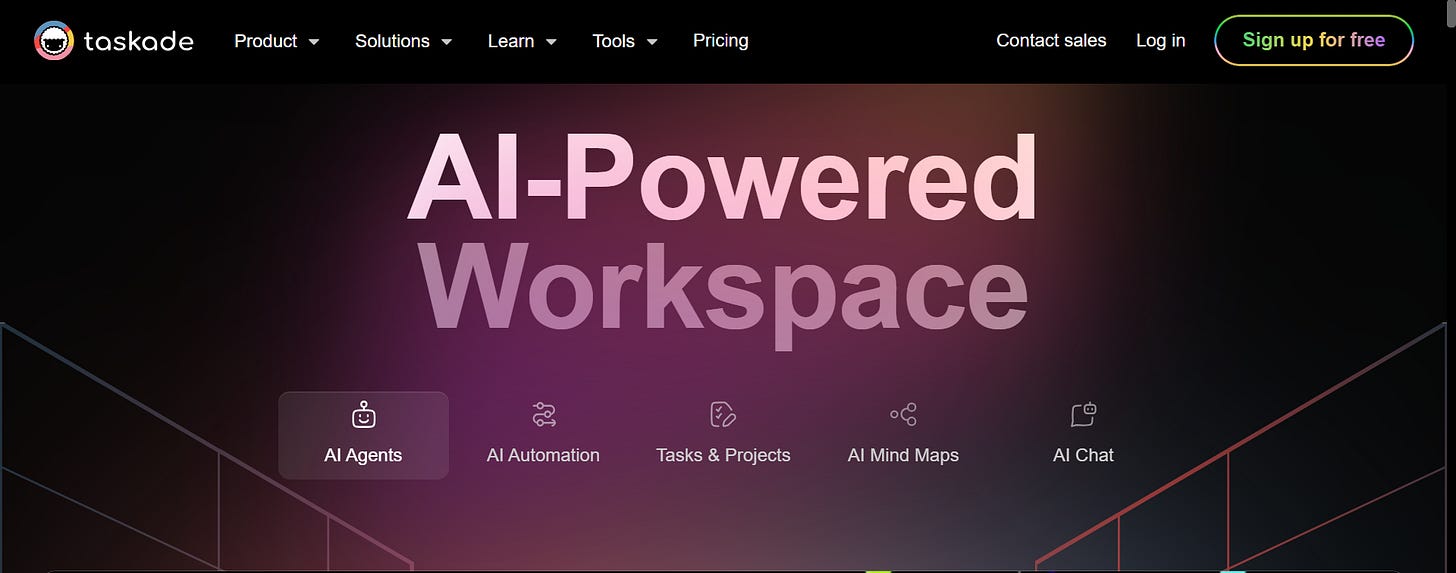
Task: Click the Tasks & Projects checklist icon
Action: [x=723, y=414]
